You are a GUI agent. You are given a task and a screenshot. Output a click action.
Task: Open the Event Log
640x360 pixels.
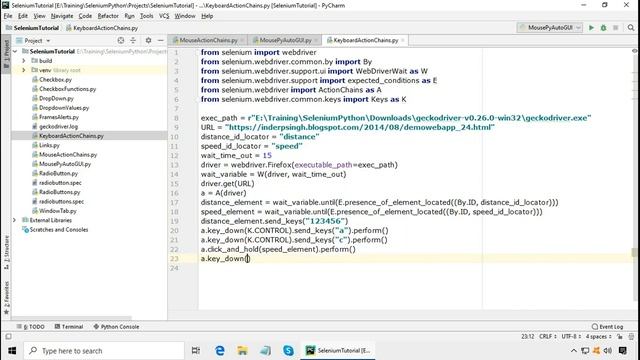click(x=607, y=327)
